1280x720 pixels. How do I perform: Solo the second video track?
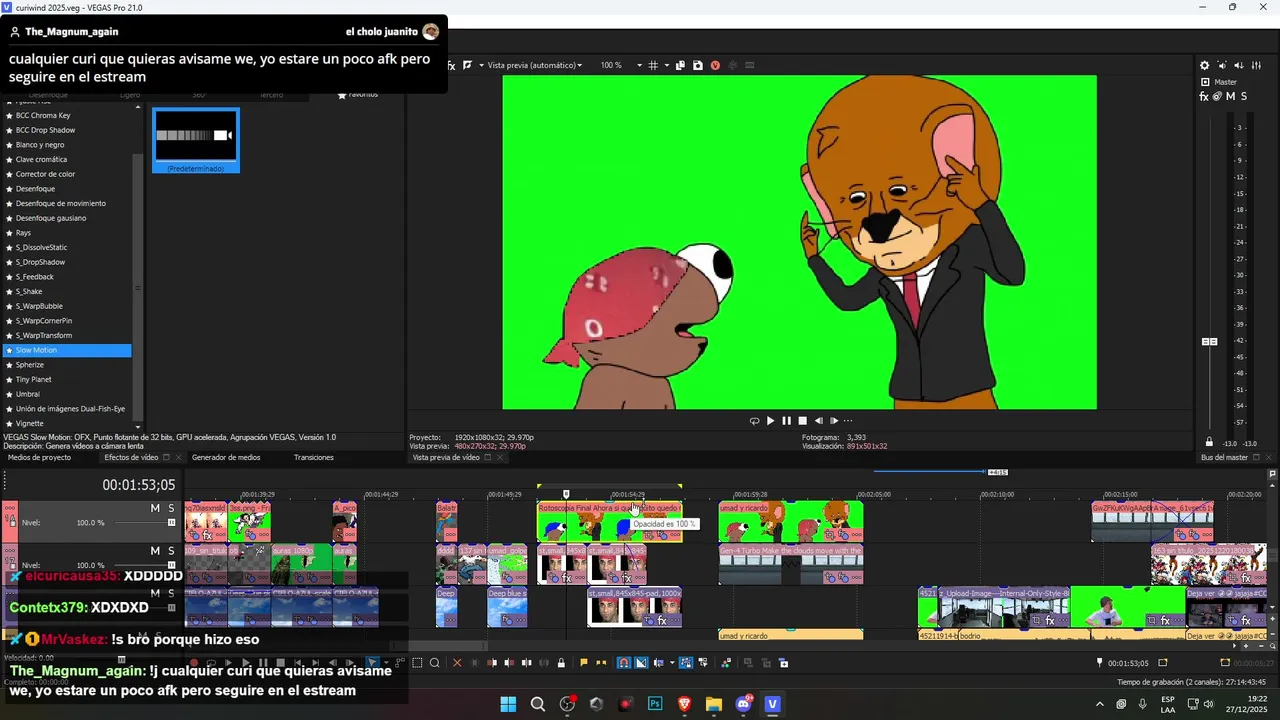(171, 551)
